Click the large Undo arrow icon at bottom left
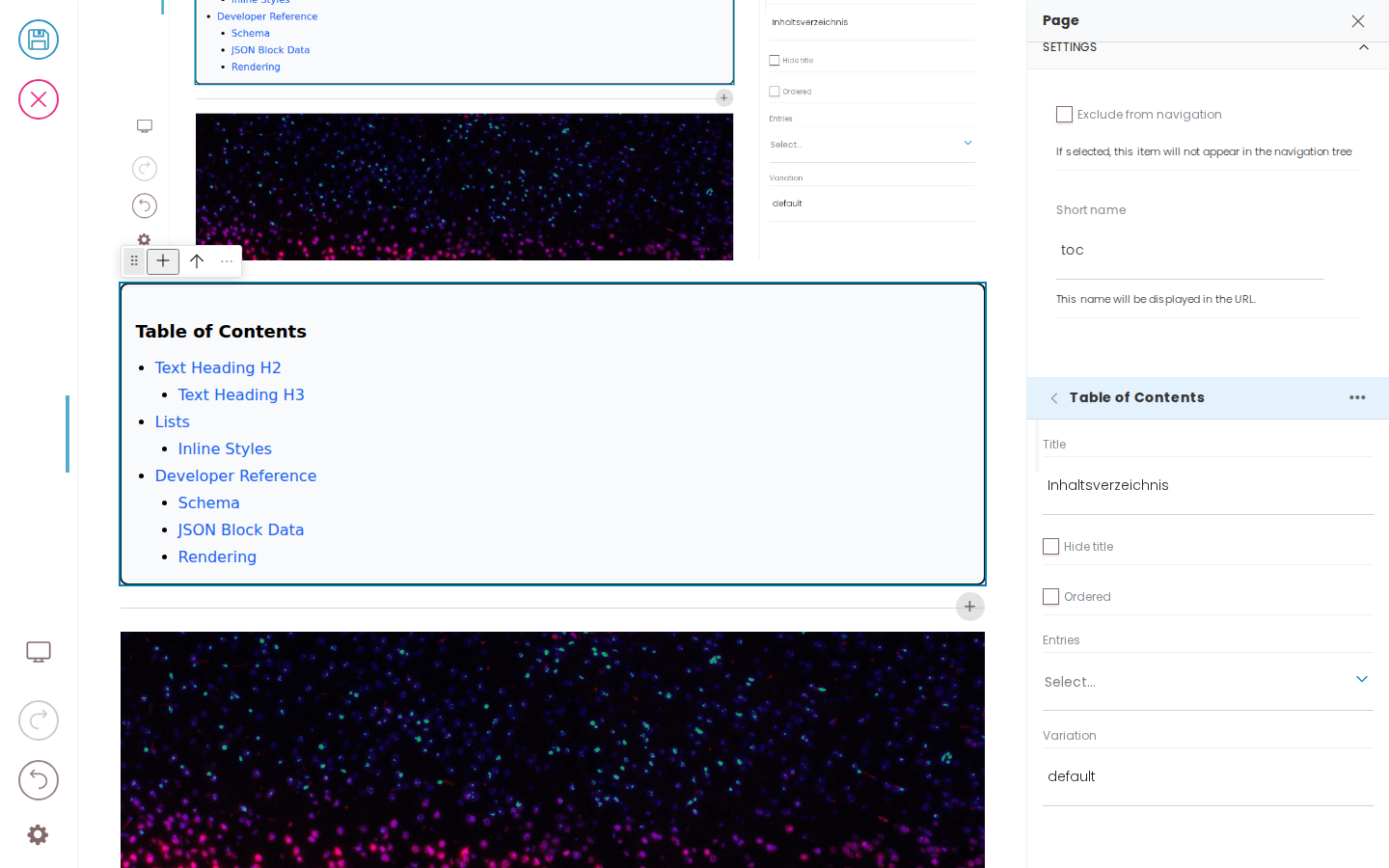The height and width of the screenshot is (868, 1389). click(x=39, y=780)
